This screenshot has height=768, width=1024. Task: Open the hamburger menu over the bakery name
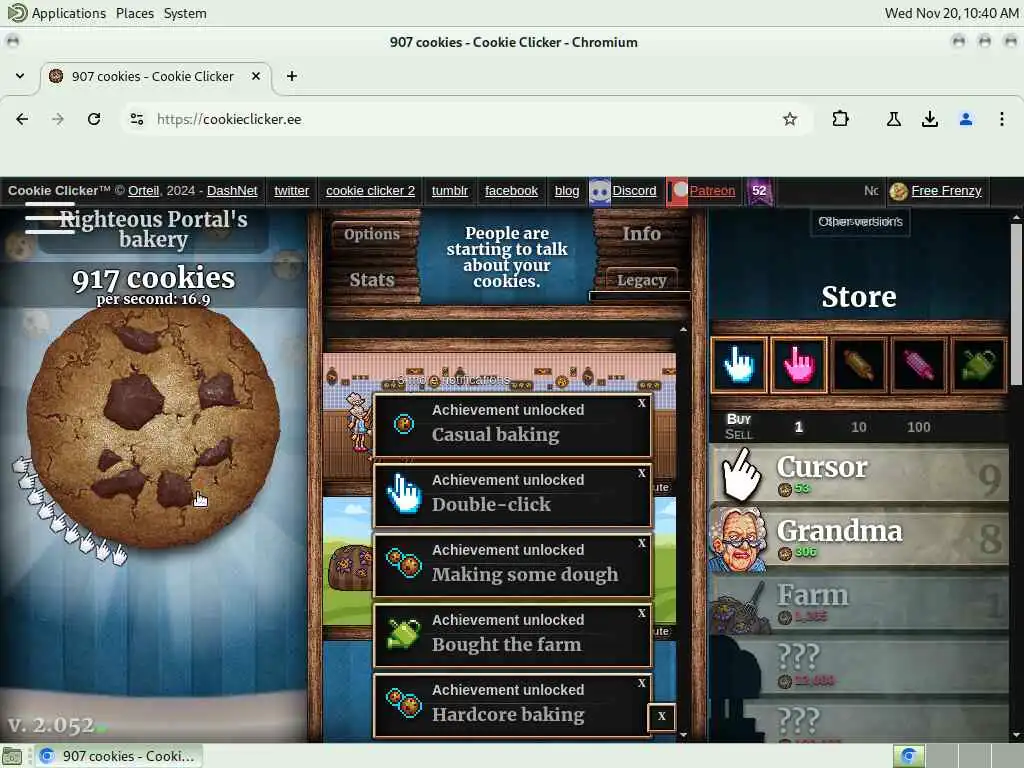(x=50, y=217)
